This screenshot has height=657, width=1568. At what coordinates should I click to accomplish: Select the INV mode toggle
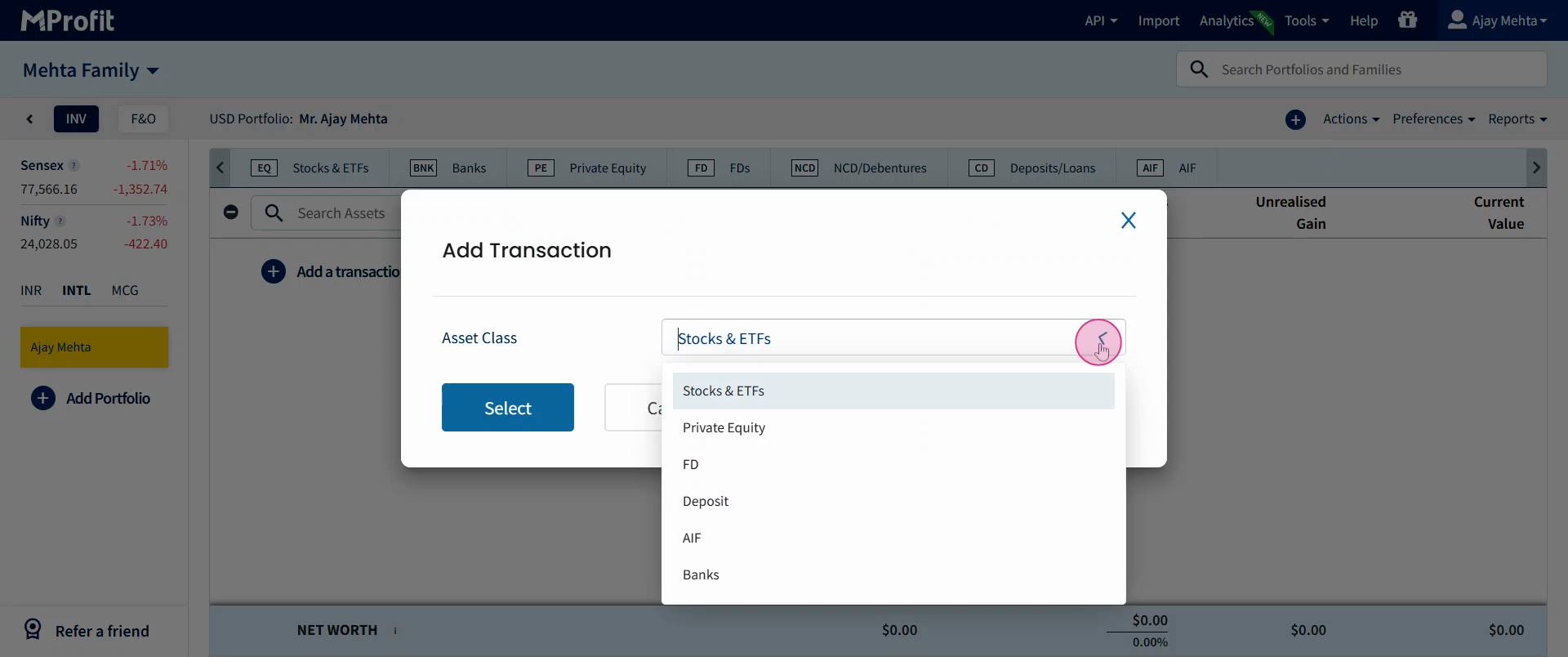coord(76,118)
